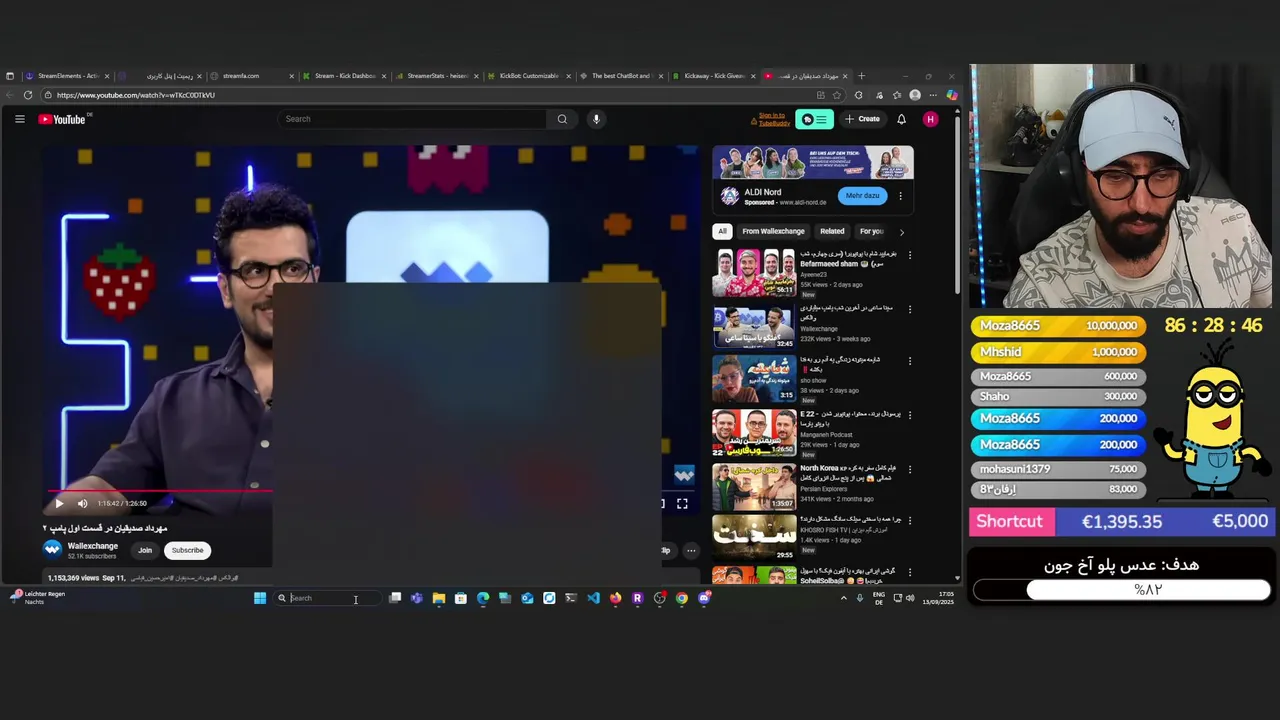Image resolution: width=1280 pixels, height=720 pixels.
Task: Subscribe to Wallexchange channel
Action: (x=187, y=550)
